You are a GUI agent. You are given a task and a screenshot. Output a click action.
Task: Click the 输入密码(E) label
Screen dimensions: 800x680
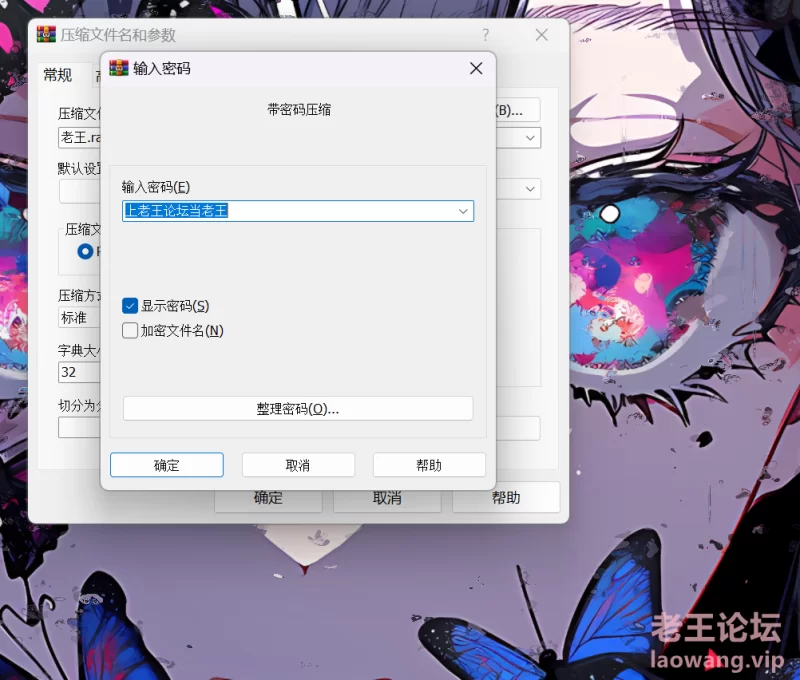coord(156,187)
